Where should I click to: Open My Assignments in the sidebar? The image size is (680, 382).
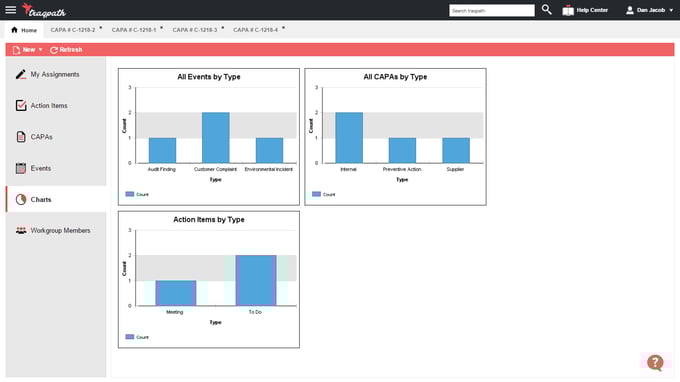pyautogui.click(x=56, y=75)
